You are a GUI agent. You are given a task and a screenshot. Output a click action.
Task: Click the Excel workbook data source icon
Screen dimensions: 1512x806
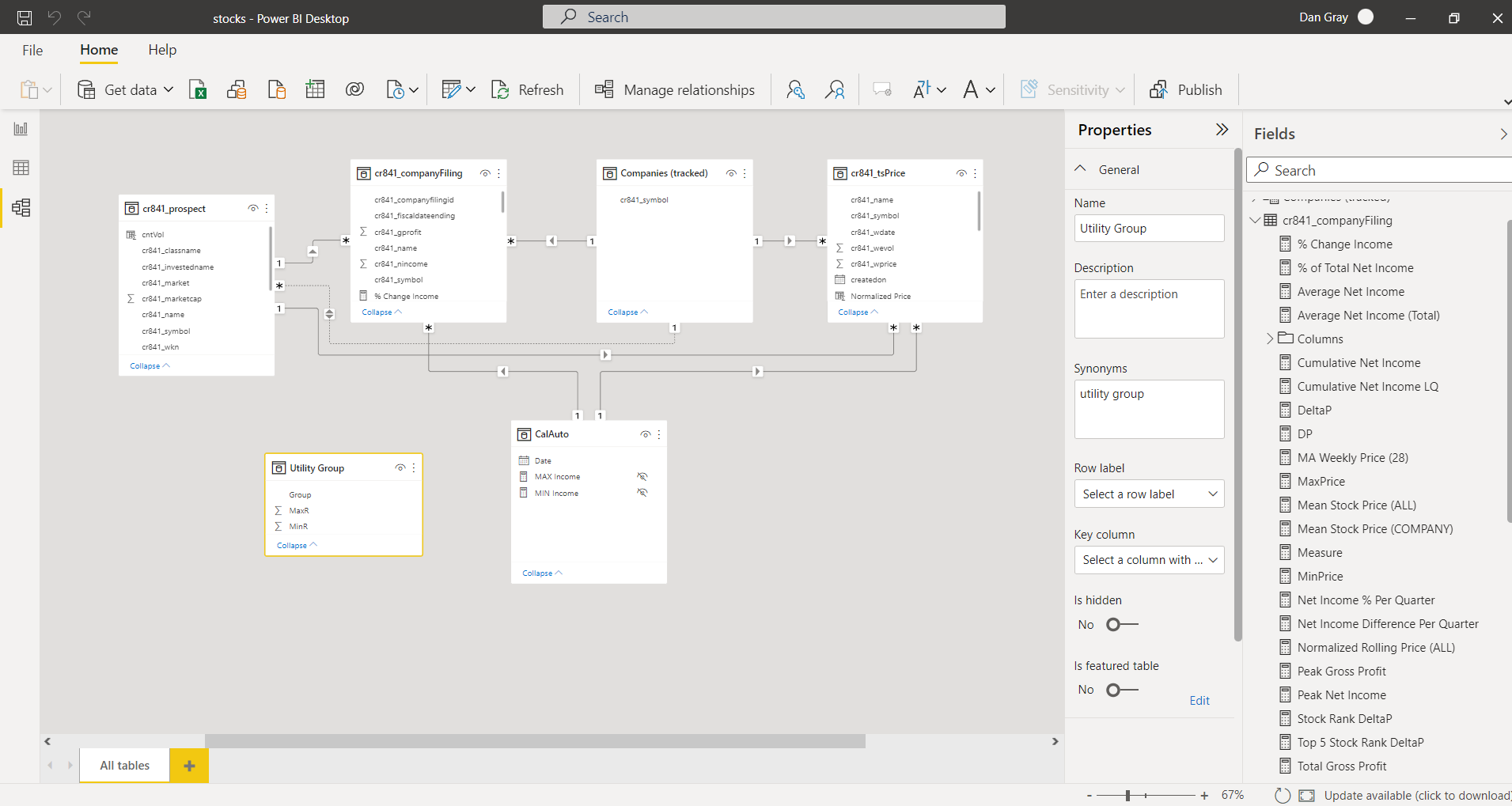coord(198,90)
